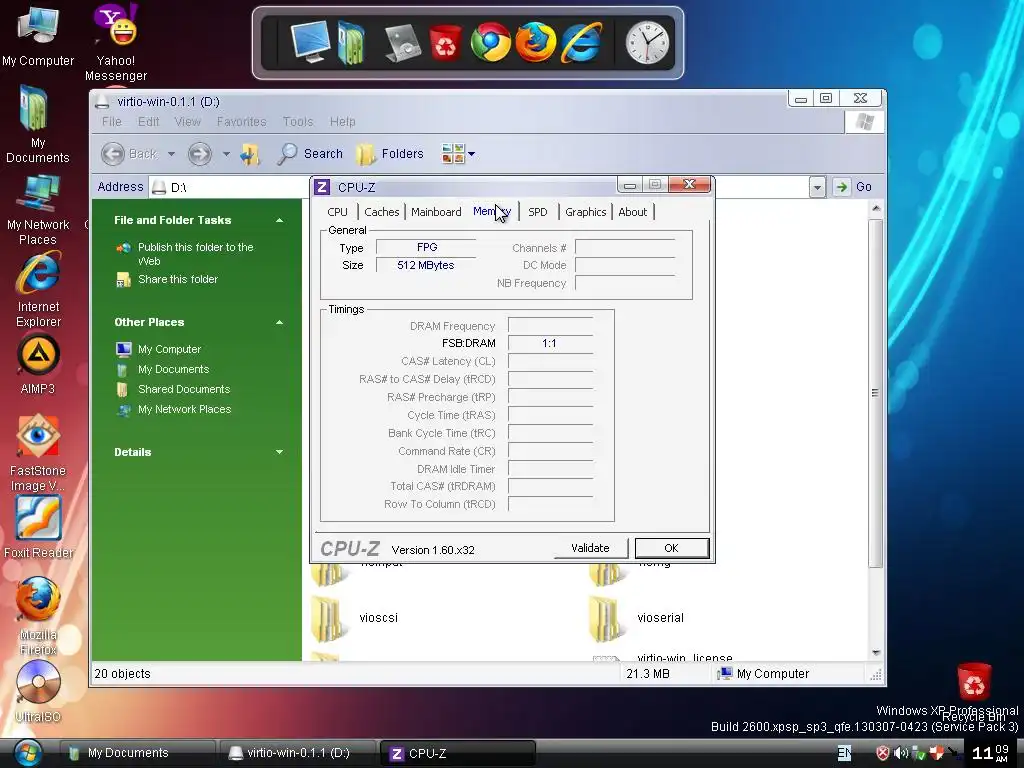Open the Edit menu in Explorer
1024x768 pixels.
[x=148, y=122]
